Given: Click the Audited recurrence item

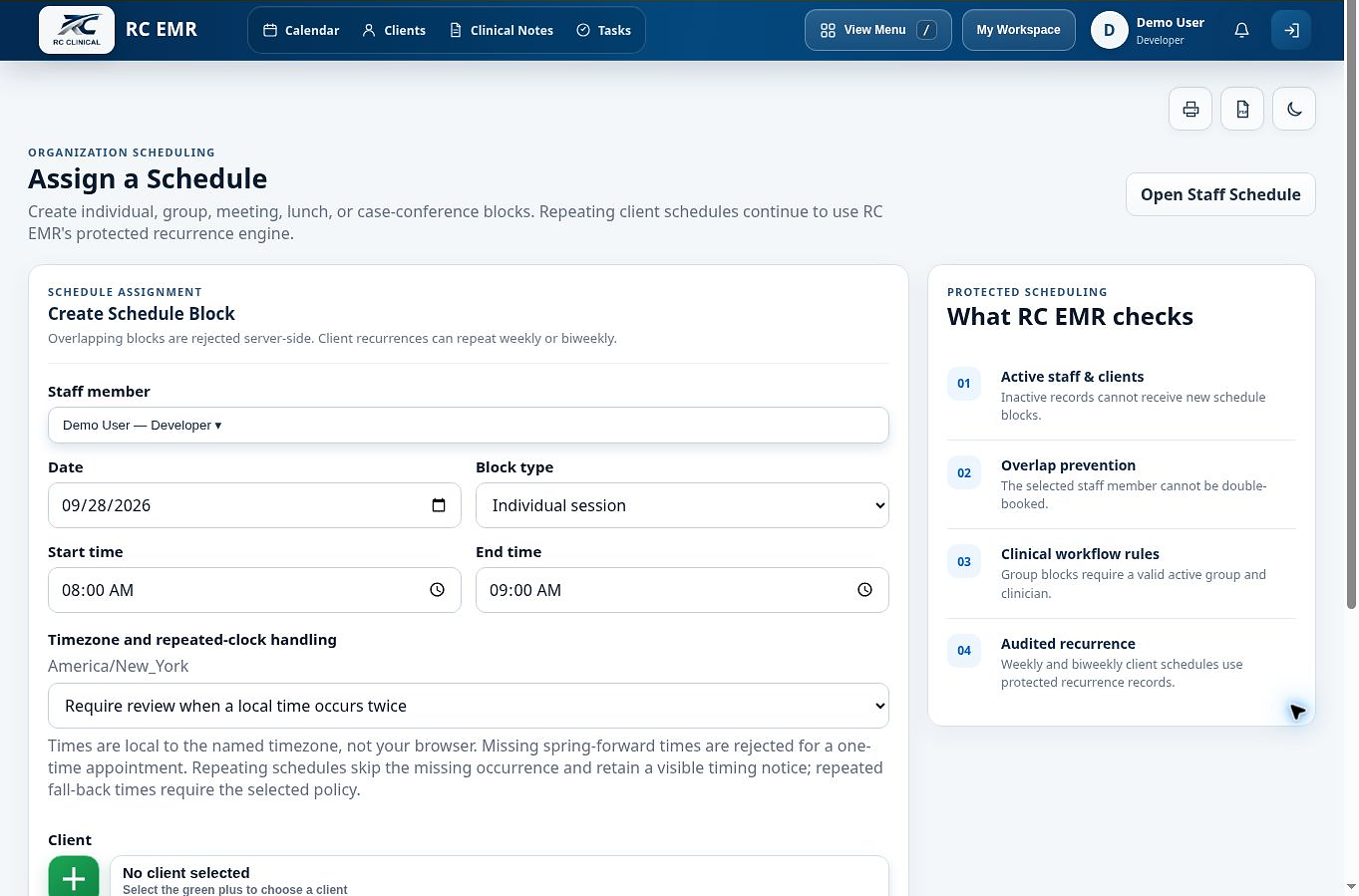Looking at the screenshot, I should click(1122, 663).
